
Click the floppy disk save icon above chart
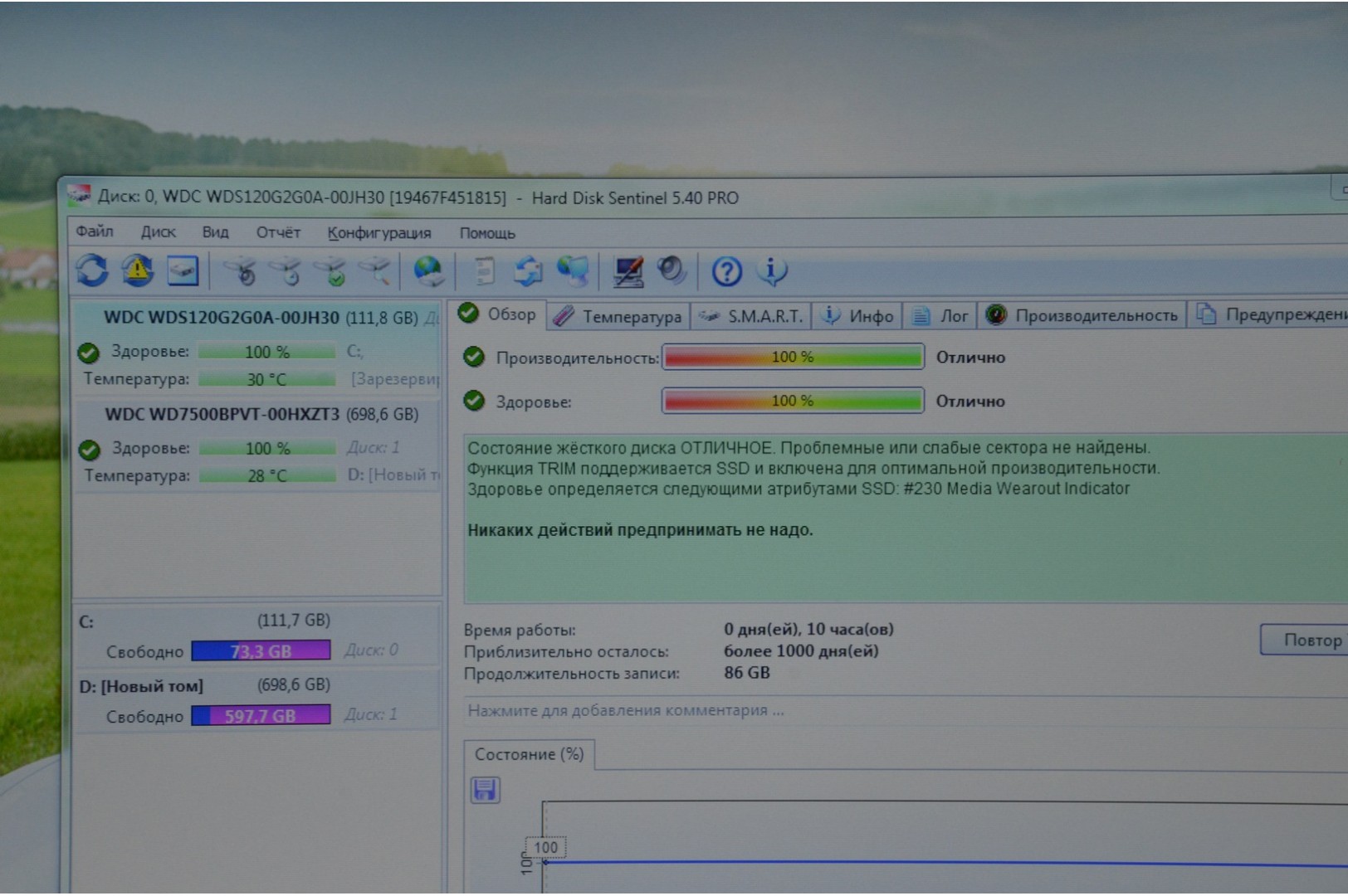click(x=485, y=789)
